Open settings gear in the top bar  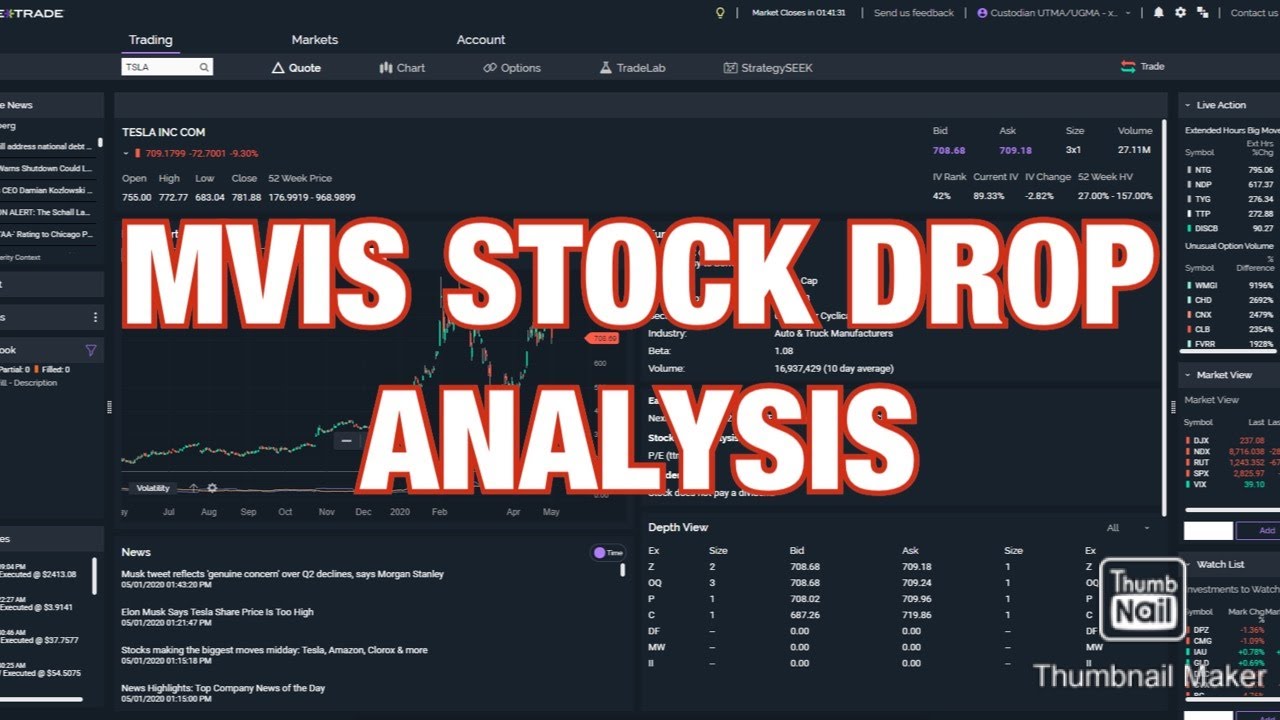point(1180,13)
